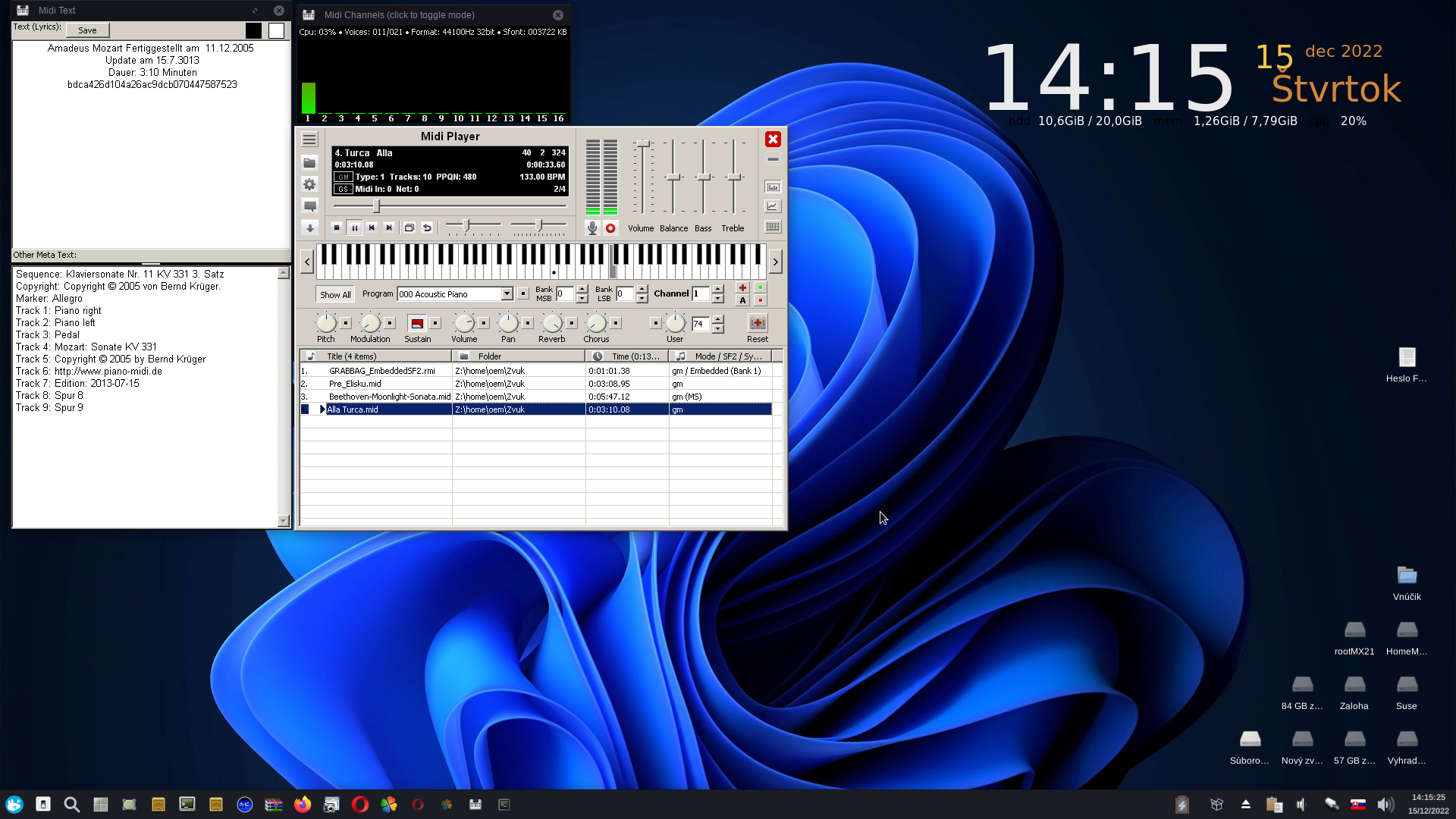The height and width of the screenshot is (819, 1456).
Task: Skip to the next track
Action: (x=389, y=227)
